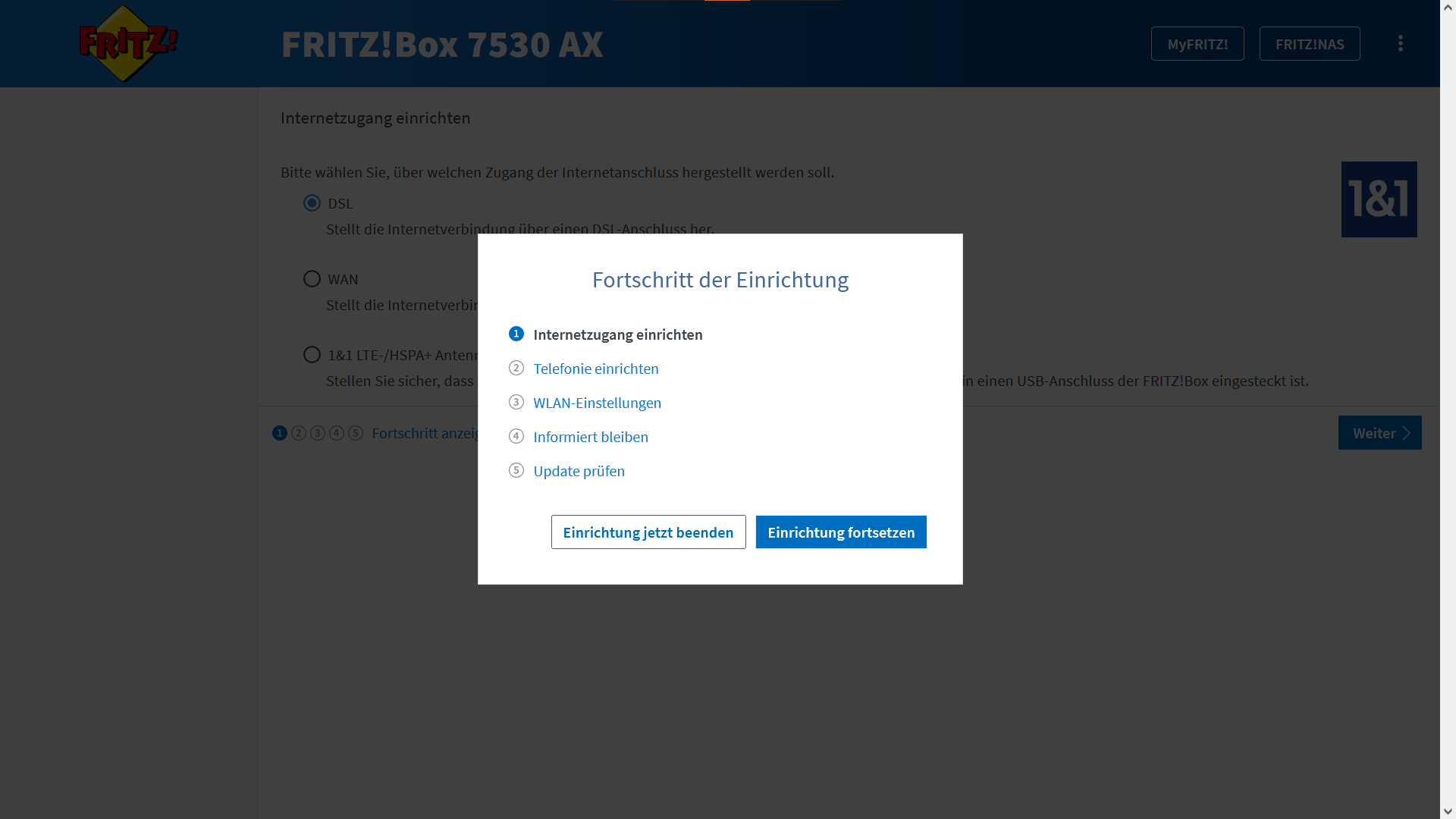Image resolution: width=1456 pixels, height=819 pixels.
Task: Click progress indicator step 4 in footer
Action: pos(337,433)
